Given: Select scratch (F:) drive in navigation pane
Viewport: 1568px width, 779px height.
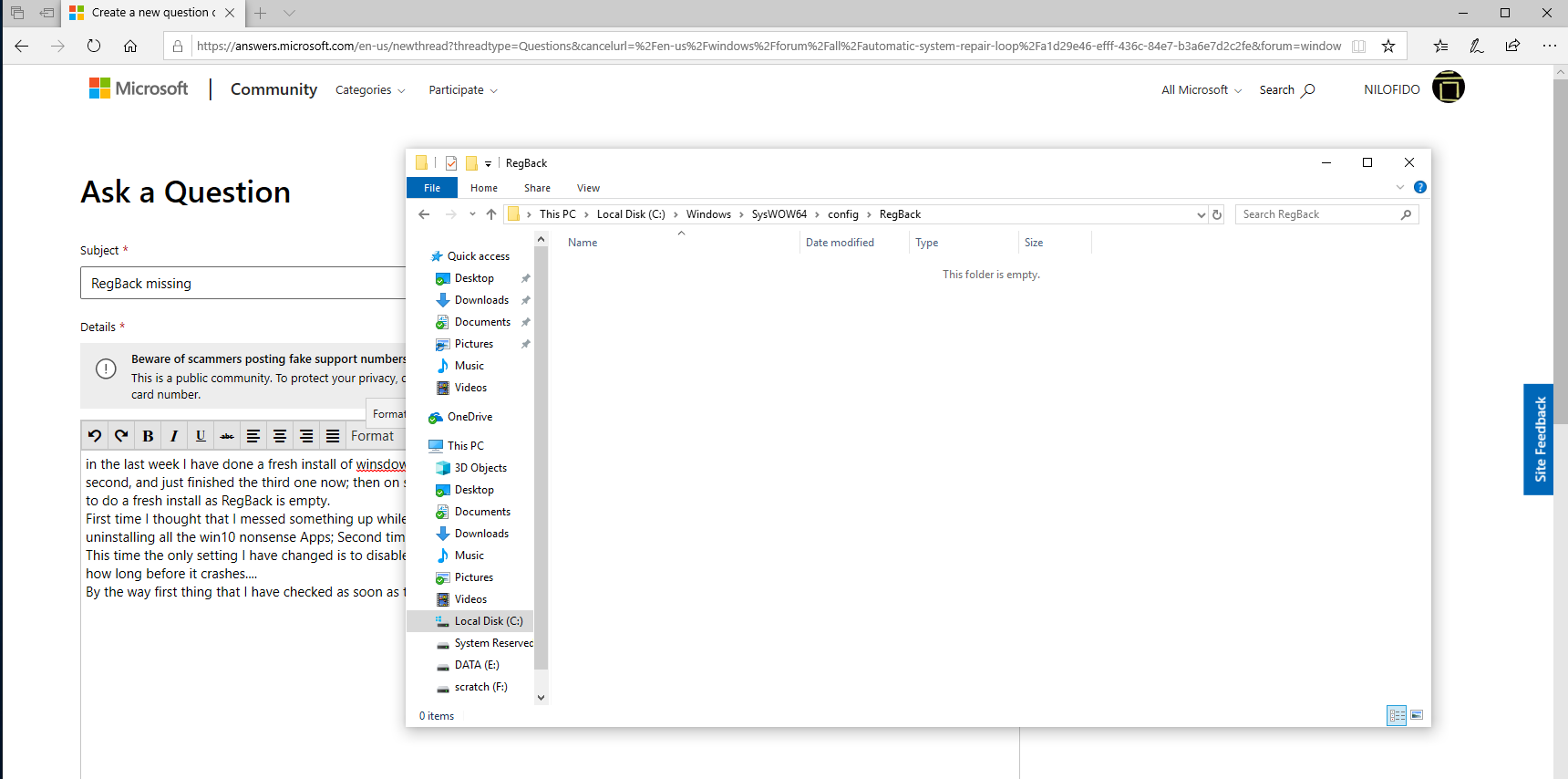Looking at the screenshot, I should (x=481, y=687).
